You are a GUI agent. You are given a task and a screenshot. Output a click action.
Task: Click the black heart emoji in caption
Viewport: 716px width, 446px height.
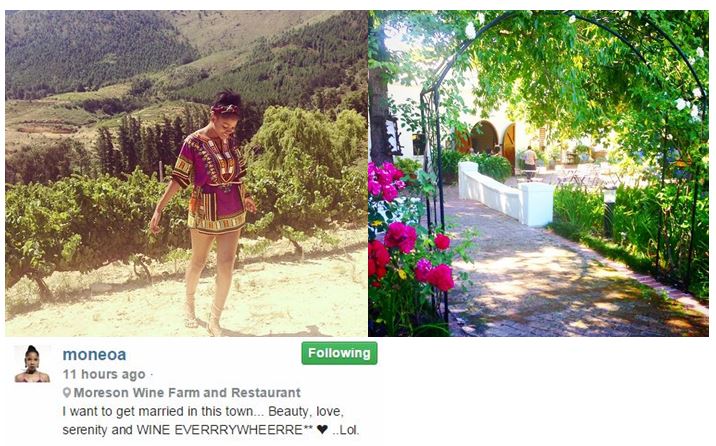click(x=322, y=430)
